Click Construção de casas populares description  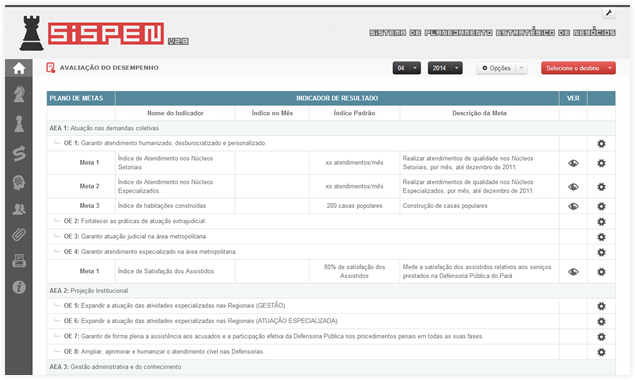click(x=445, y=206)
